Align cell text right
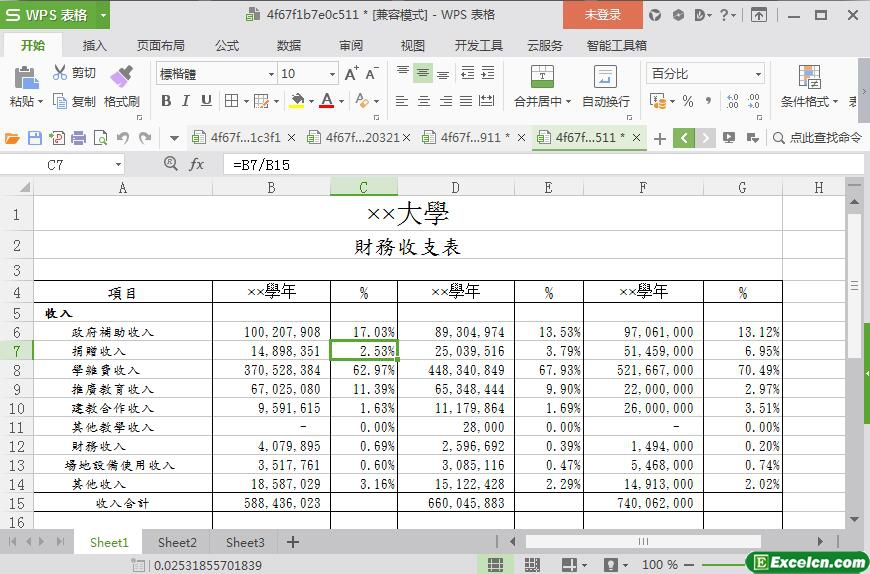870x574 pixels. point(445,101)
